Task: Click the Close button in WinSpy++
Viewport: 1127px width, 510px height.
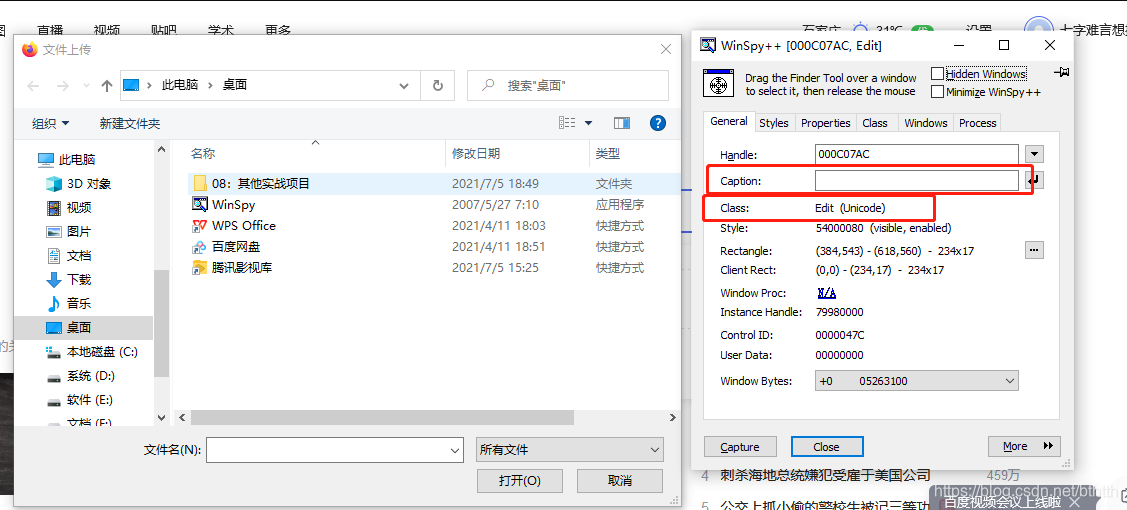Action: [827, 446]
